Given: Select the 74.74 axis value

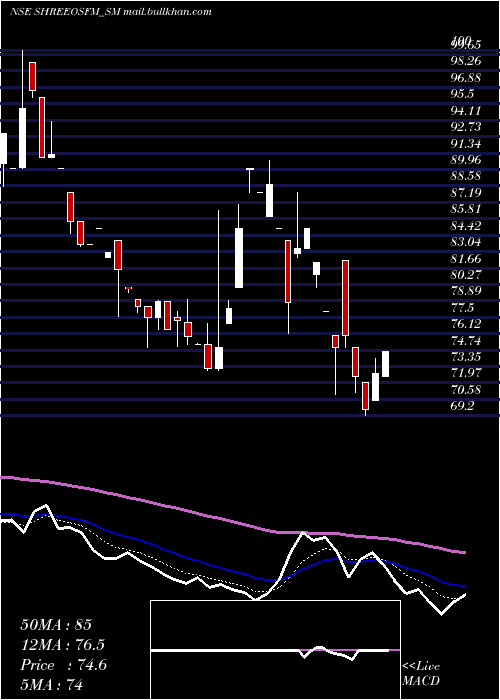Looking at the screenshot, I should [466, 341].
